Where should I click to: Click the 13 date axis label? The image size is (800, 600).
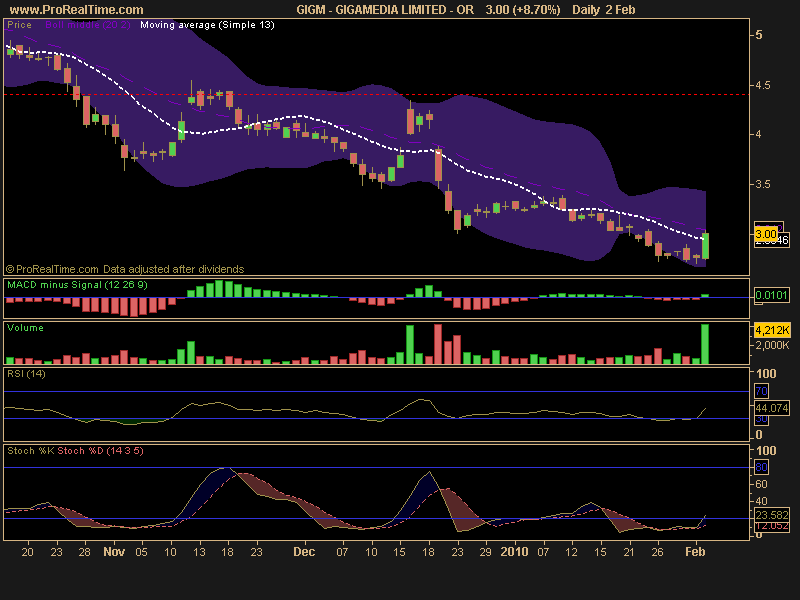[199, 552]
